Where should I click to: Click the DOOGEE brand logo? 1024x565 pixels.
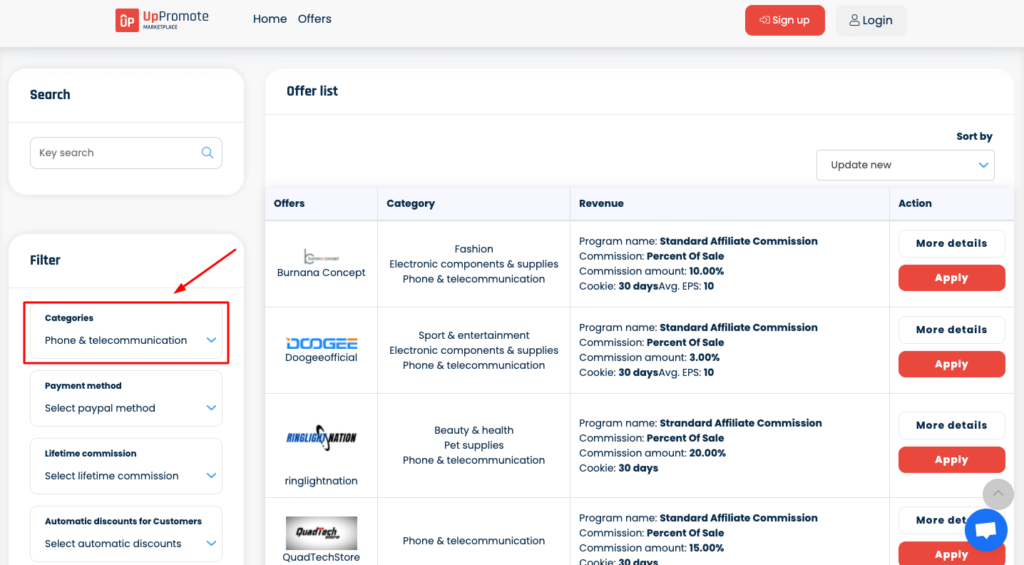(321, 343)
